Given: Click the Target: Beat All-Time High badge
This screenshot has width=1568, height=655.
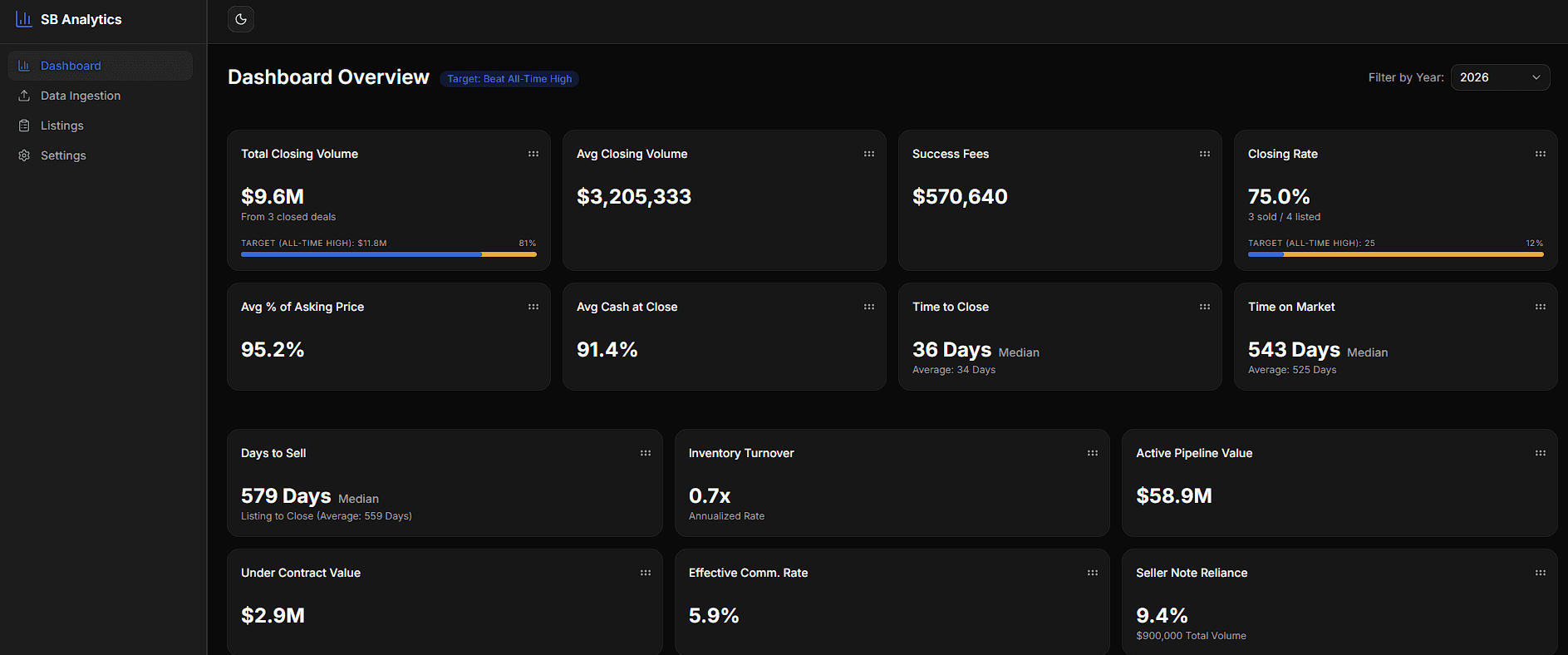Looking at the screenshot, I should [509, 79].
